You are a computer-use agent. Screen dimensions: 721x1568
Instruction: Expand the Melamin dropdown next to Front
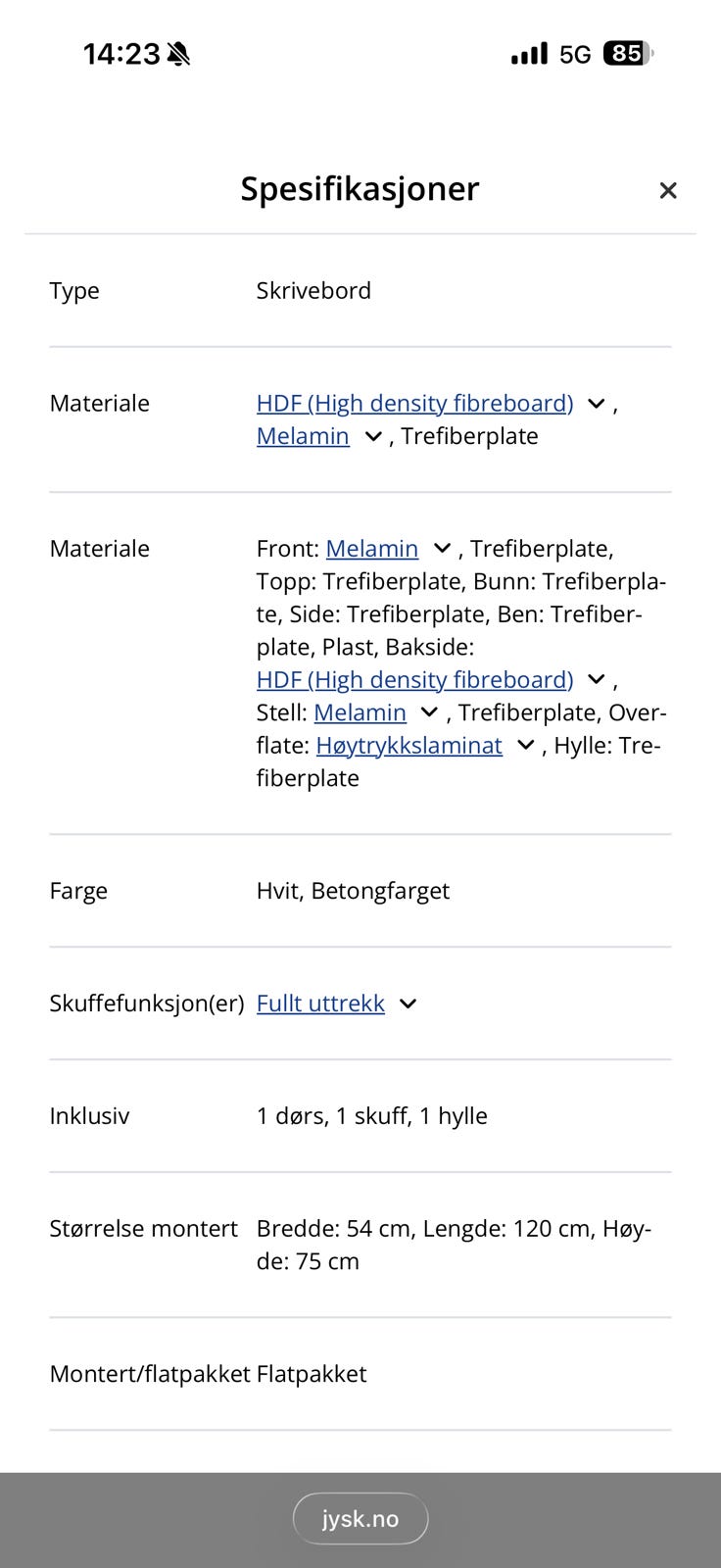[440, 549]
